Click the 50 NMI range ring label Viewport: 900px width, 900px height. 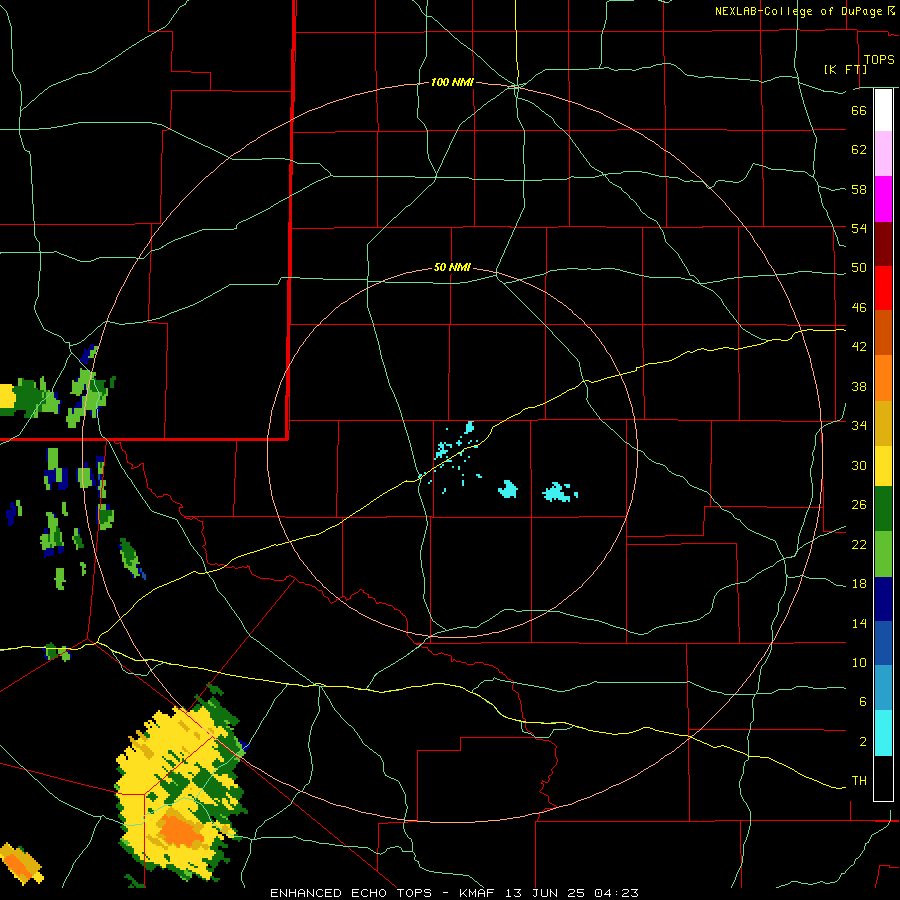(x=452, y=267)
